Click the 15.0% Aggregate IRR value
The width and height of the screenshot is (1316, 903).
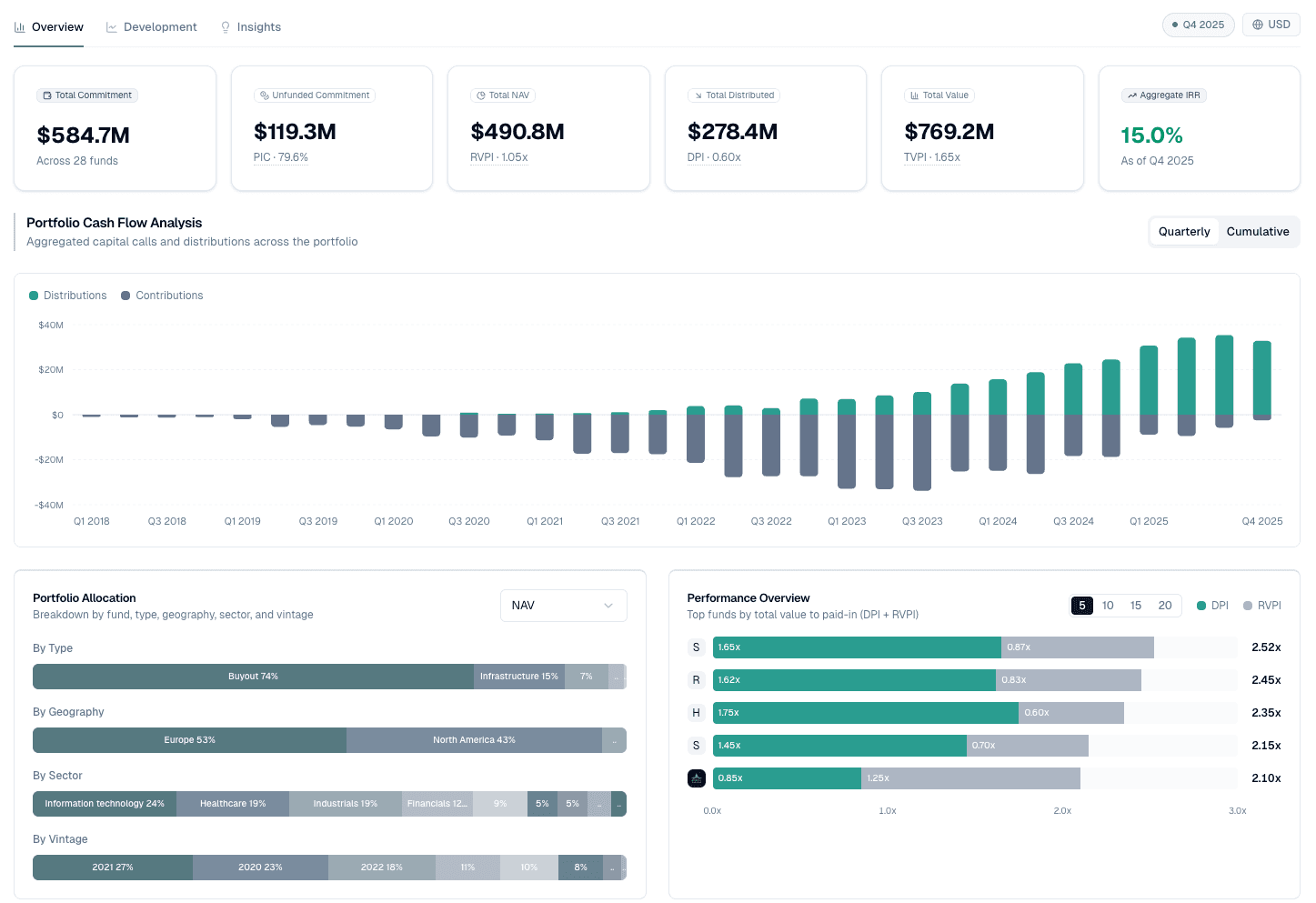pos(1151,135)
